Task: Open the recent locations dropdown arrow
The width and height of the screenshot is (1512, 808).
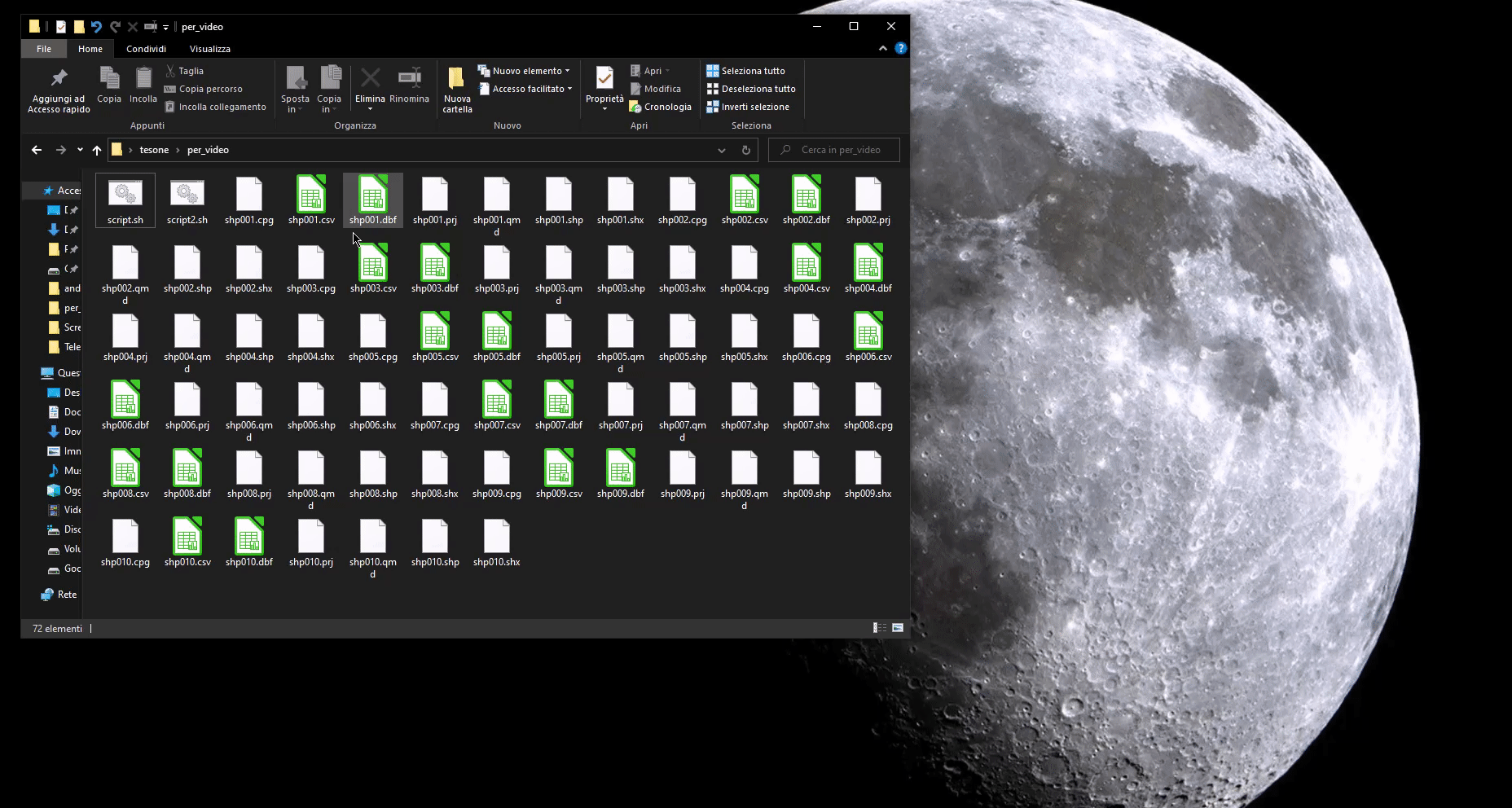Action: click(x=80, y=150)
